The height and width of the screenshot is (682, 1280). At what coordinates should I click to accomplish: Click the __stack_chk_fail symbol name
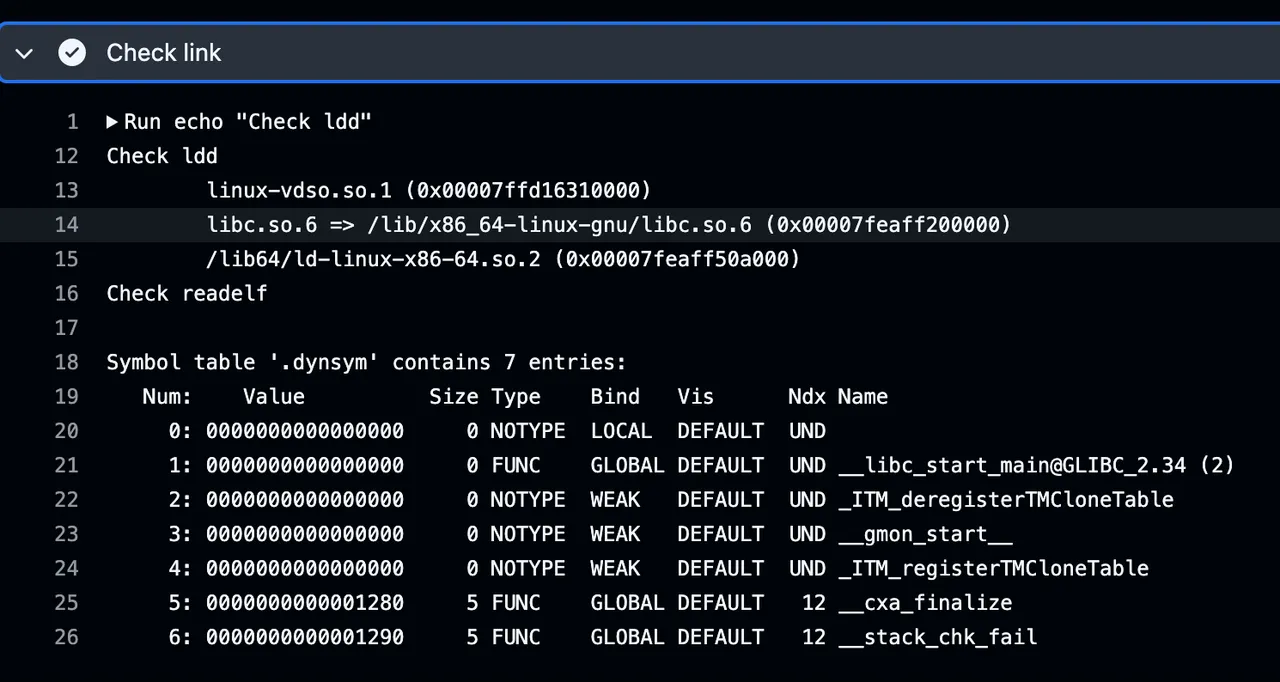coord(937,637)
